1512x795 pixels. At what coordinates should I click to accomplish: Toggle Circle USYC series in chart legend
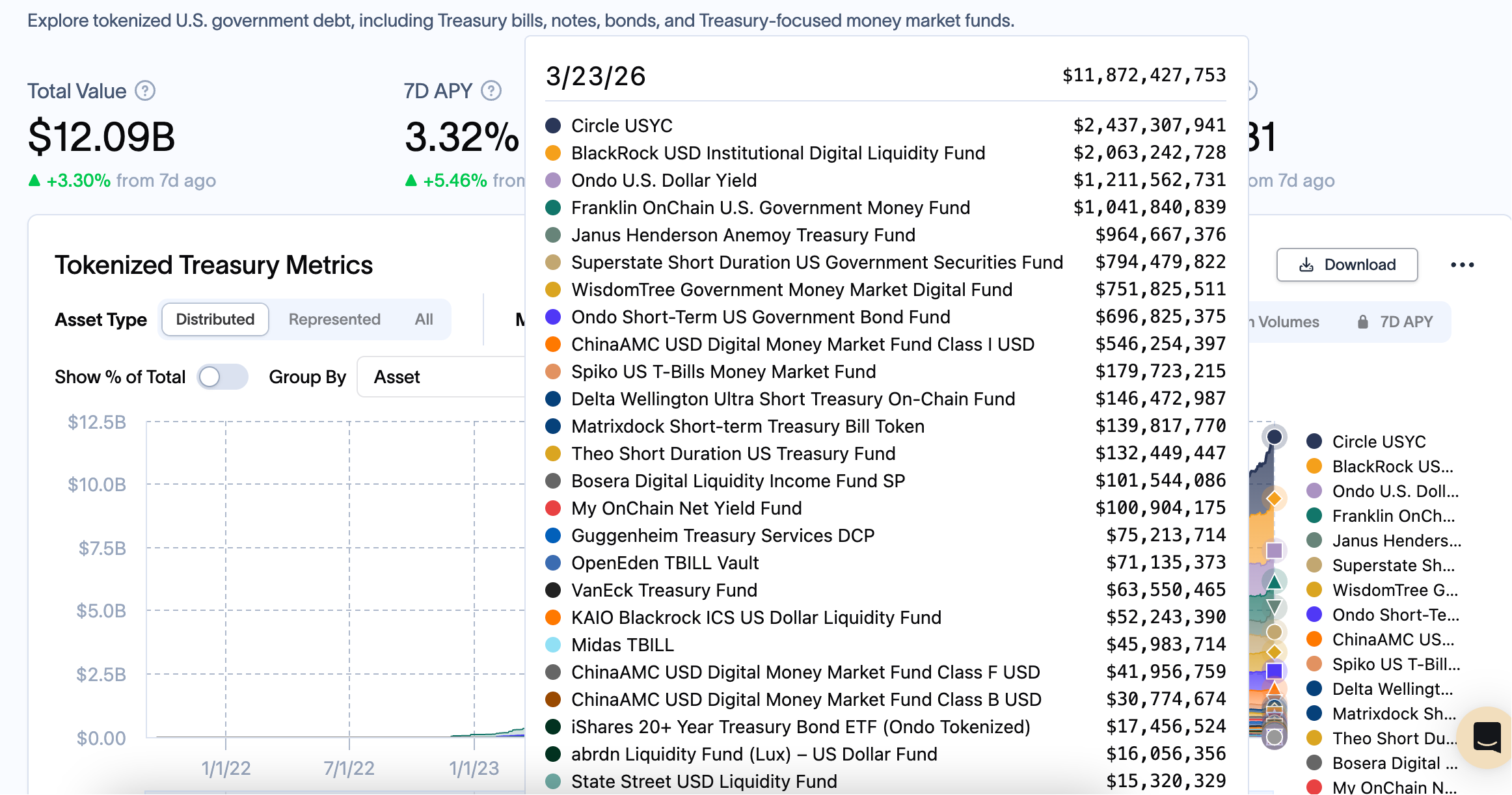[x=1378, y=442]
